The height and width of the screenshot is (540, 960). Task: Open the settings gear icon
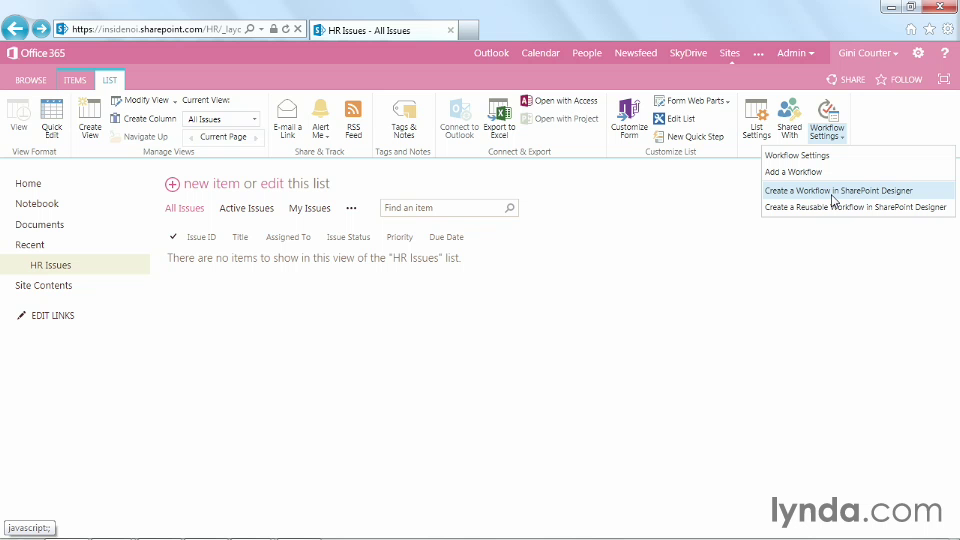[x=918, y=53]
